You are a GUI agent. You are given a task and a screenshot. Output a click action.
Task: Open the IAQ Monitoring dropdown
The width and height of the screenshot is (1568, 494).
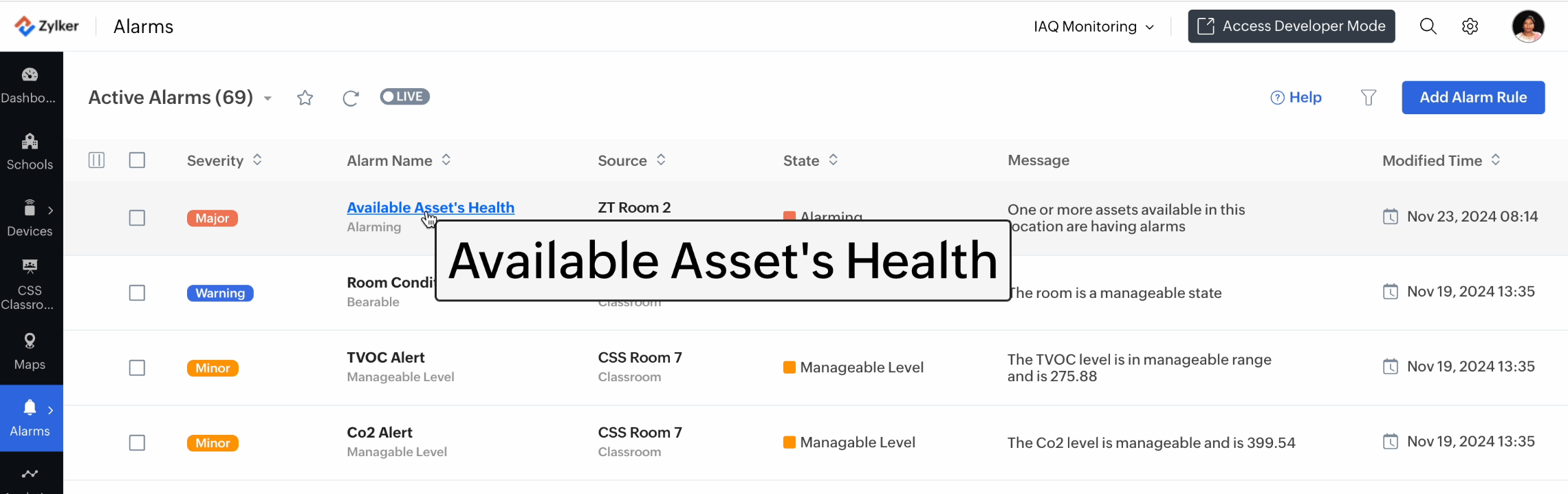[x=1093, y=26]
